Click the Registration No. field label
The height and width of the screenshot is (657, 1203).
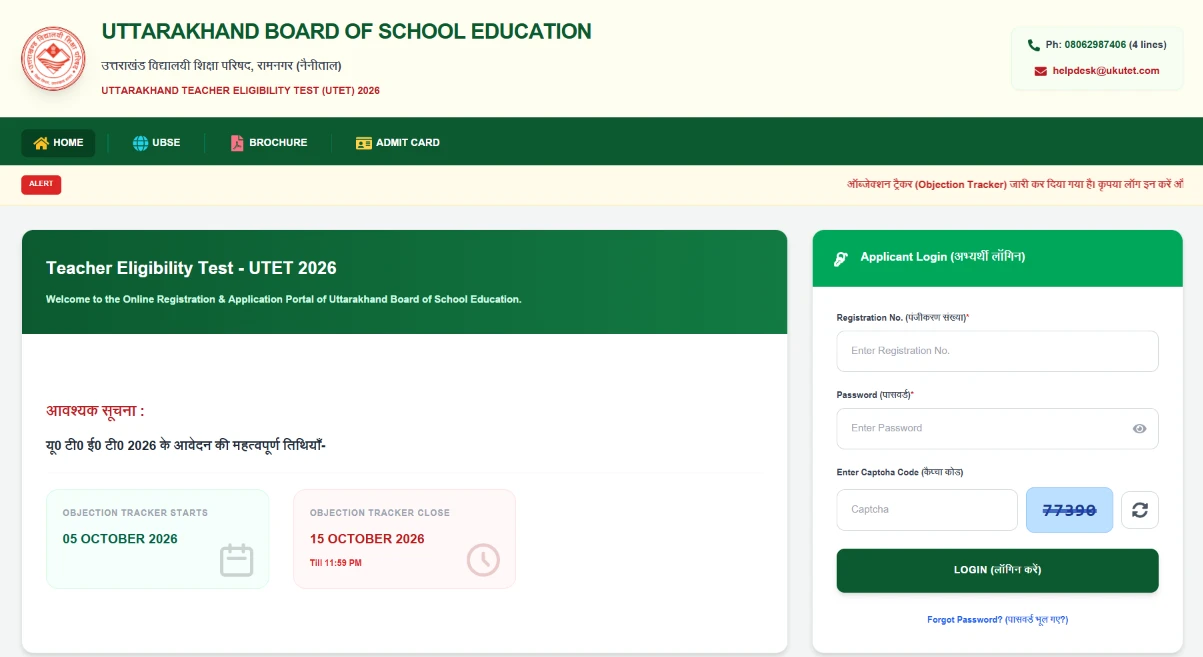[903, 317]
